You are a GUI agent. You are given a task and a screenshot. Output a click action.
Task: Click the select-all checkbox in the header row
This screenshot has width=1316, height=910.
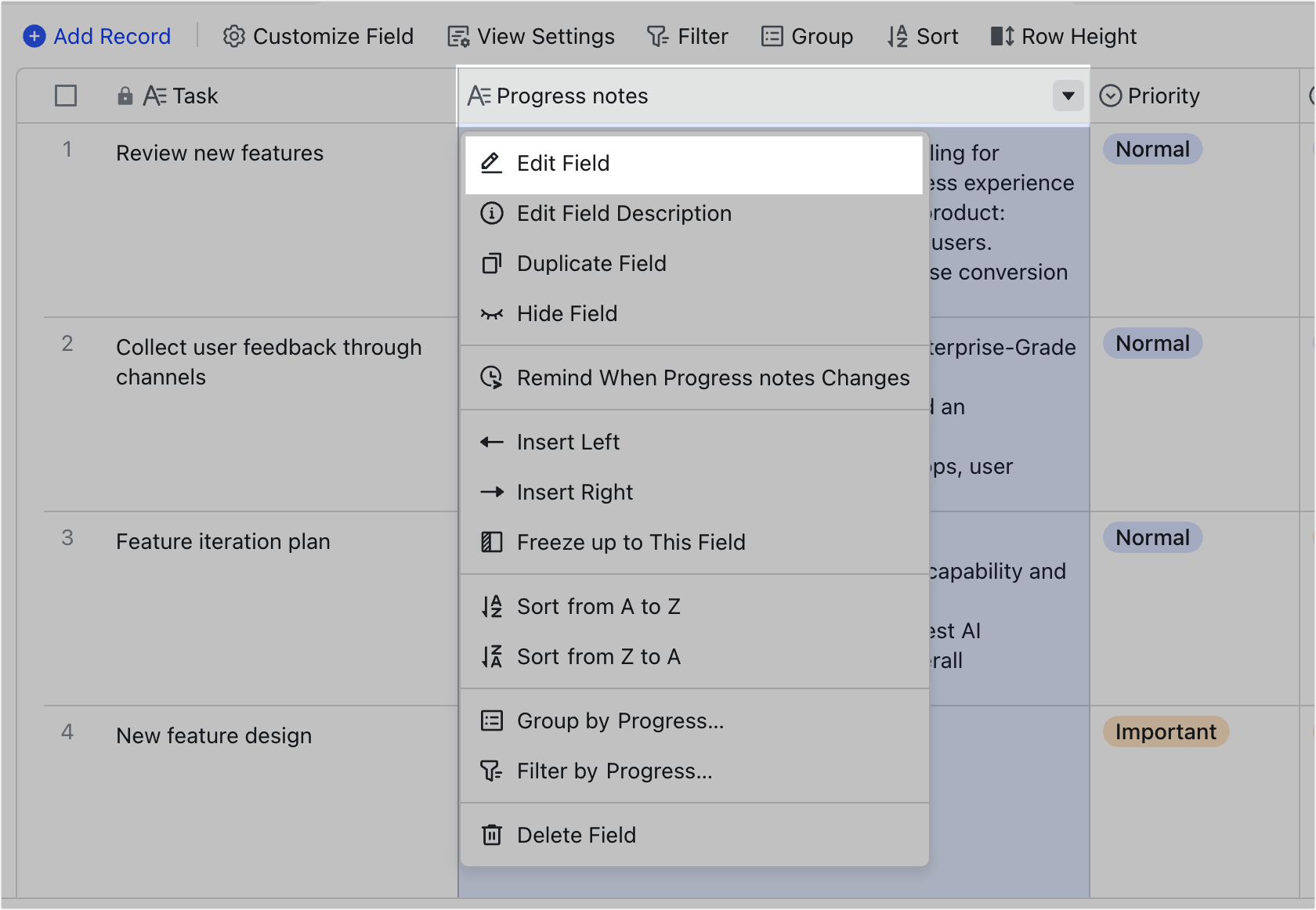pyautogui.click(x=66, y=95)
